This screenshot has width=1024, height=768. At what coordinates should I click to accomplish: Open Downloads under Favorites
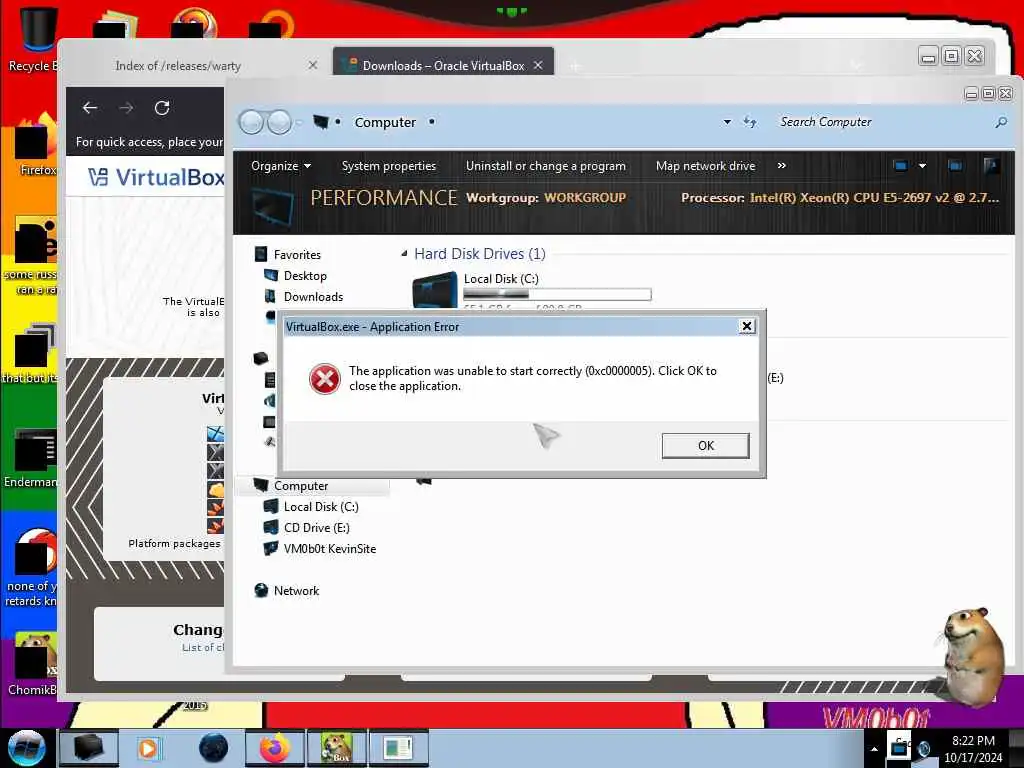pos(313,296)
